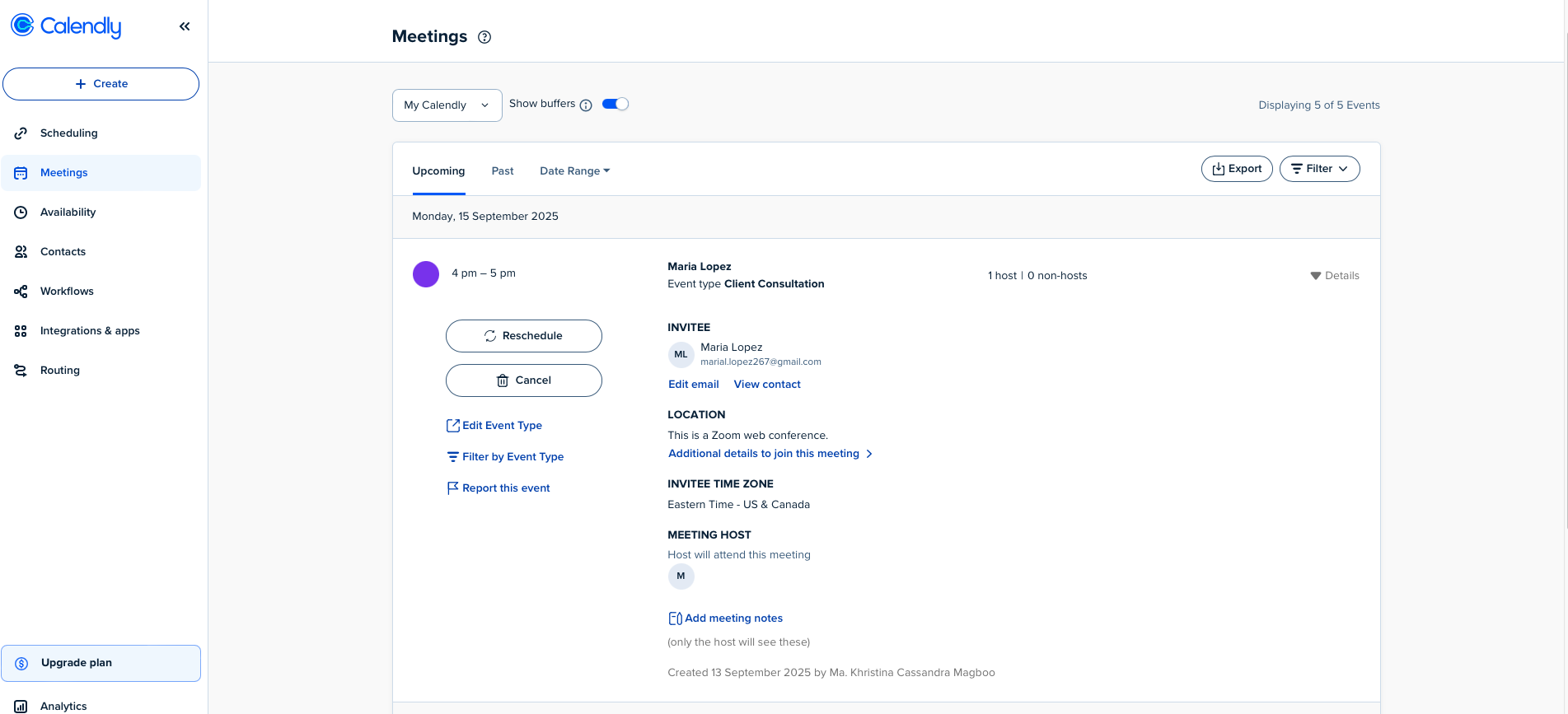Click the Upgrade plan banner
The width and height of the screenshot is (1568, 714).
pos(101,663)
